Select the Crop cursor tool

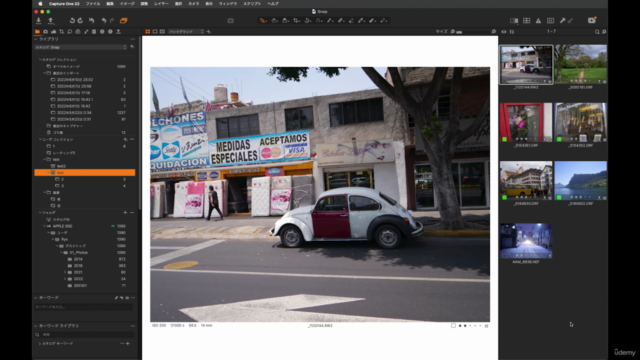(297, 20)
